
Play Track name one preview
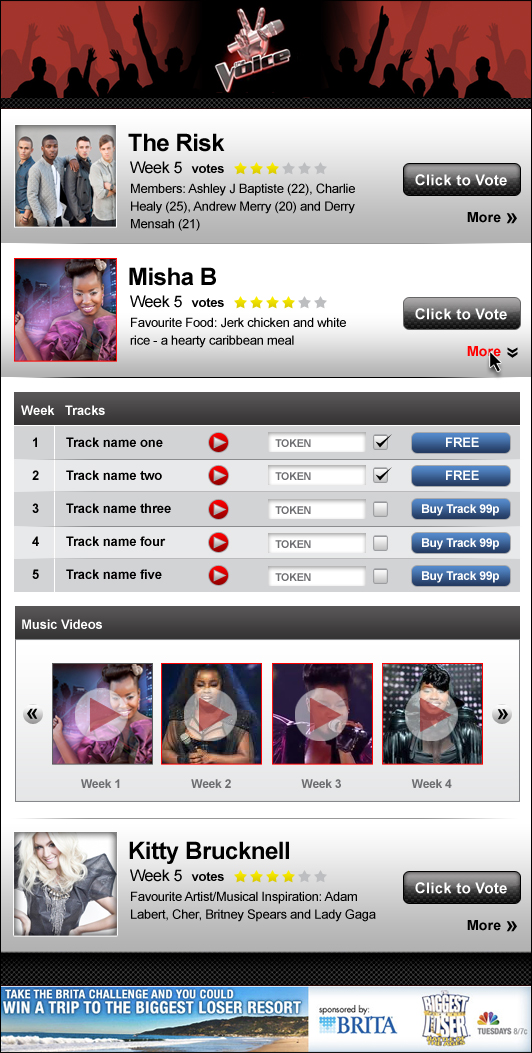(x=218, y=443)
